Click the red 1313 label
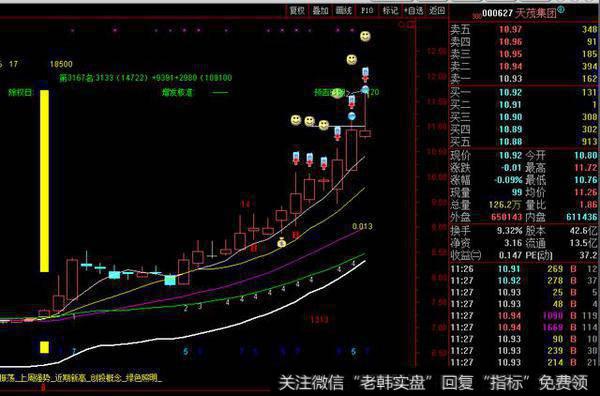 pyautogui.click(x=319, y=319)
